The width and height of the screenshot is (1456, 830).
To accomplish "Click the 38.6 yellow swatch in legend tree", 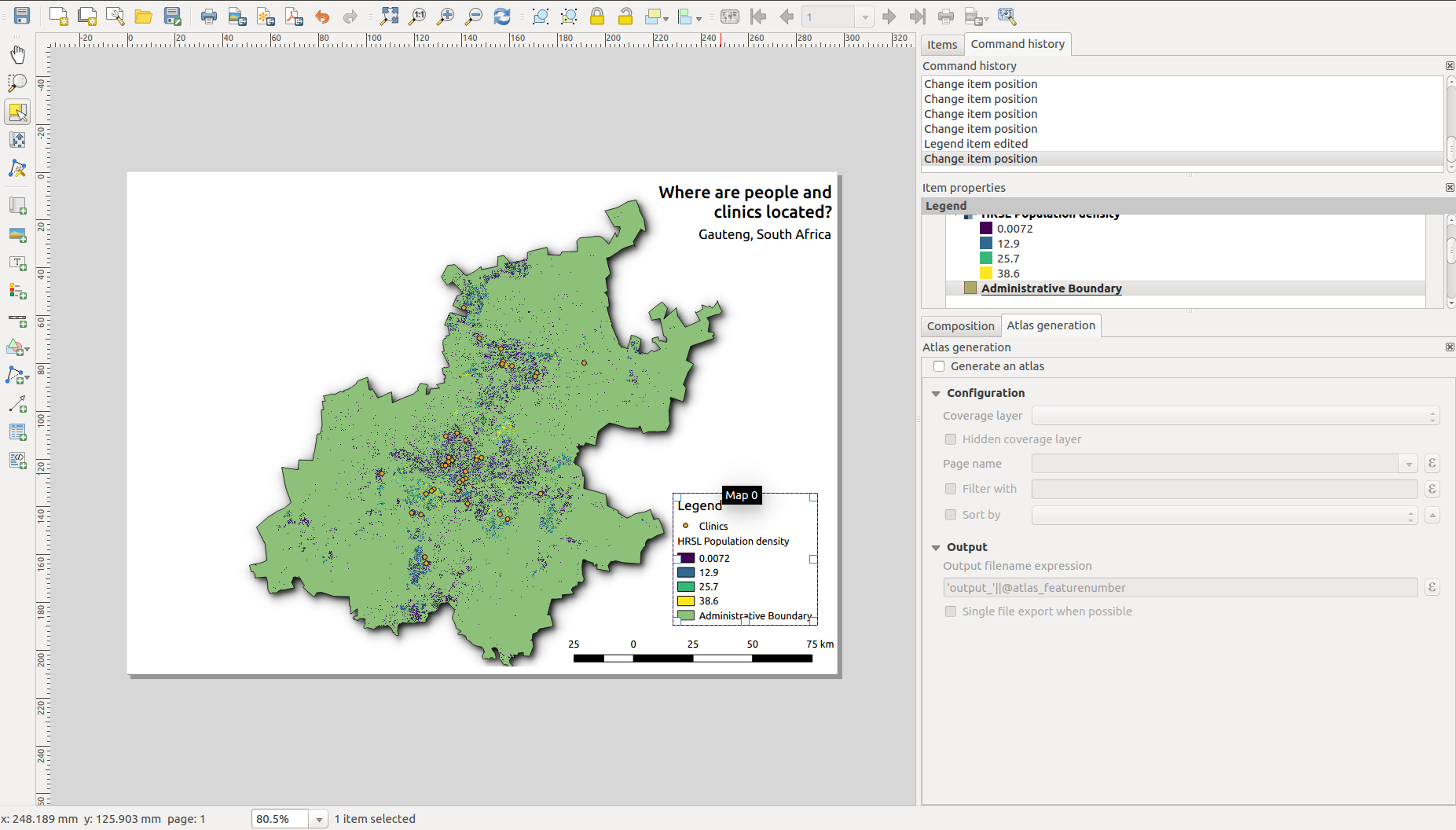I will pos(986,274).
